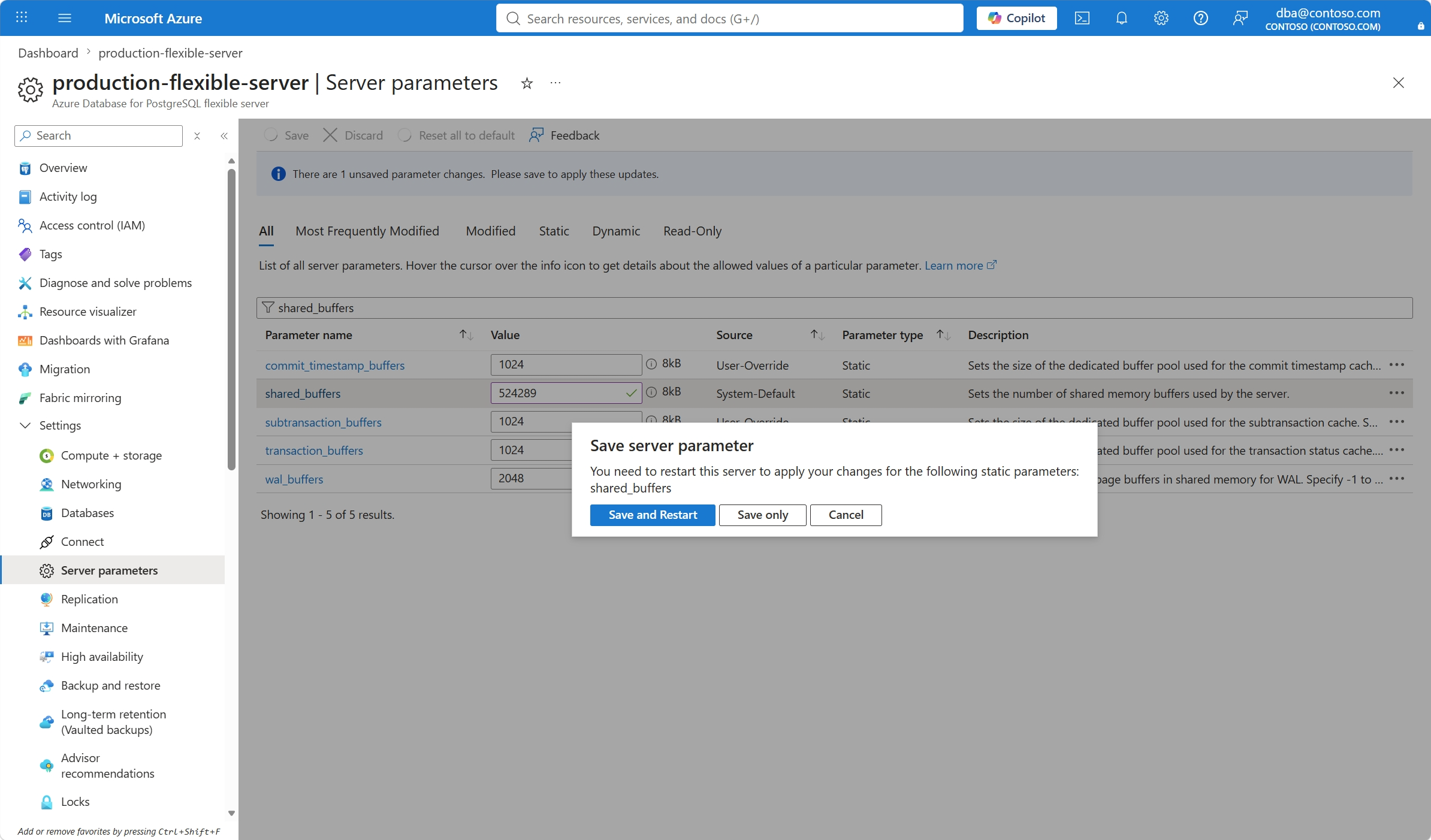The height and width of the screenshot is (840, 1431).
Task: Open row options for shared_buffers
Action: [x=1397, y=393]
